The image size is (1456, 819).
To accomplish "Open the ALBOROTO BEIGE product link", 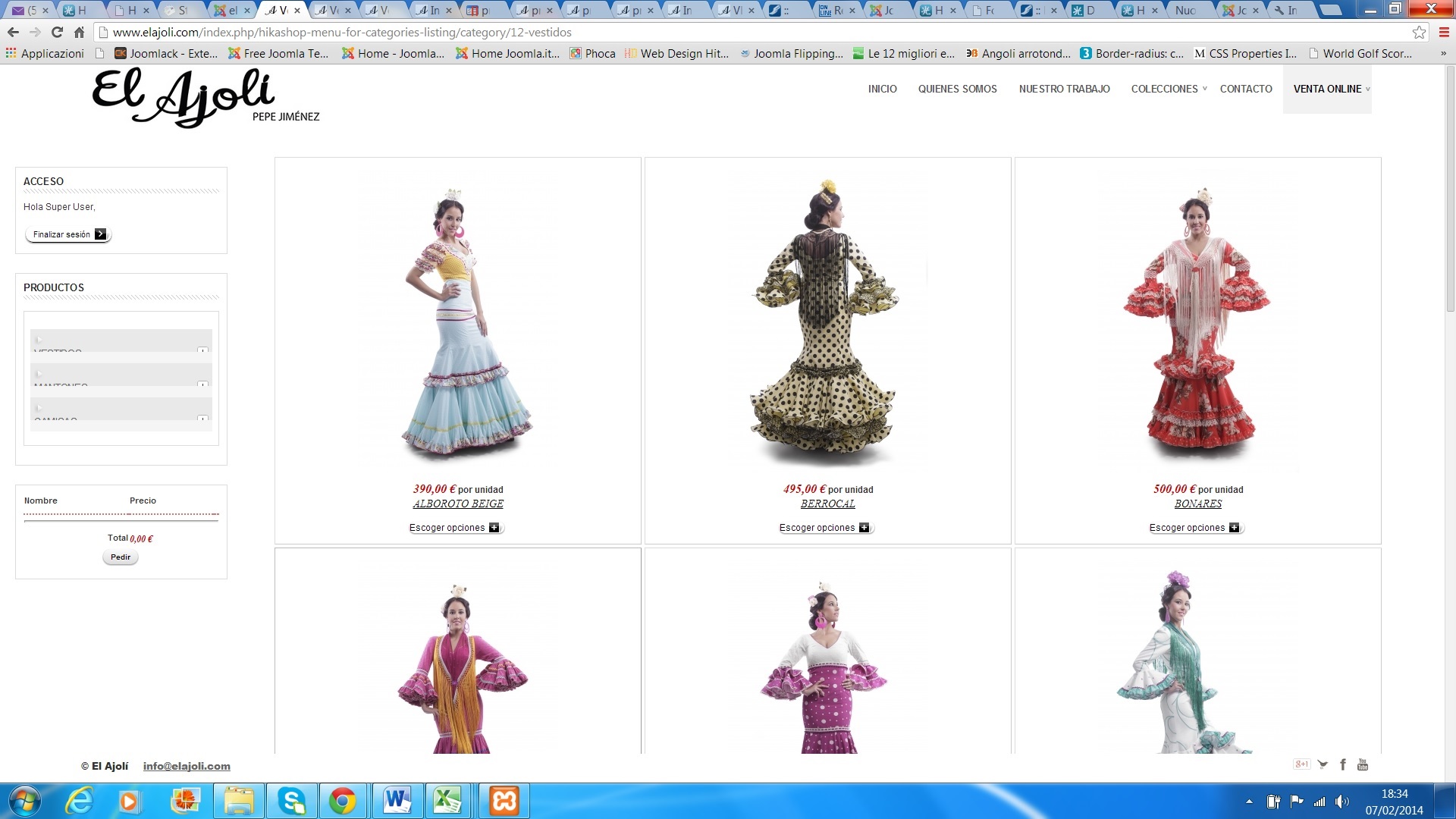I will 458,504.
